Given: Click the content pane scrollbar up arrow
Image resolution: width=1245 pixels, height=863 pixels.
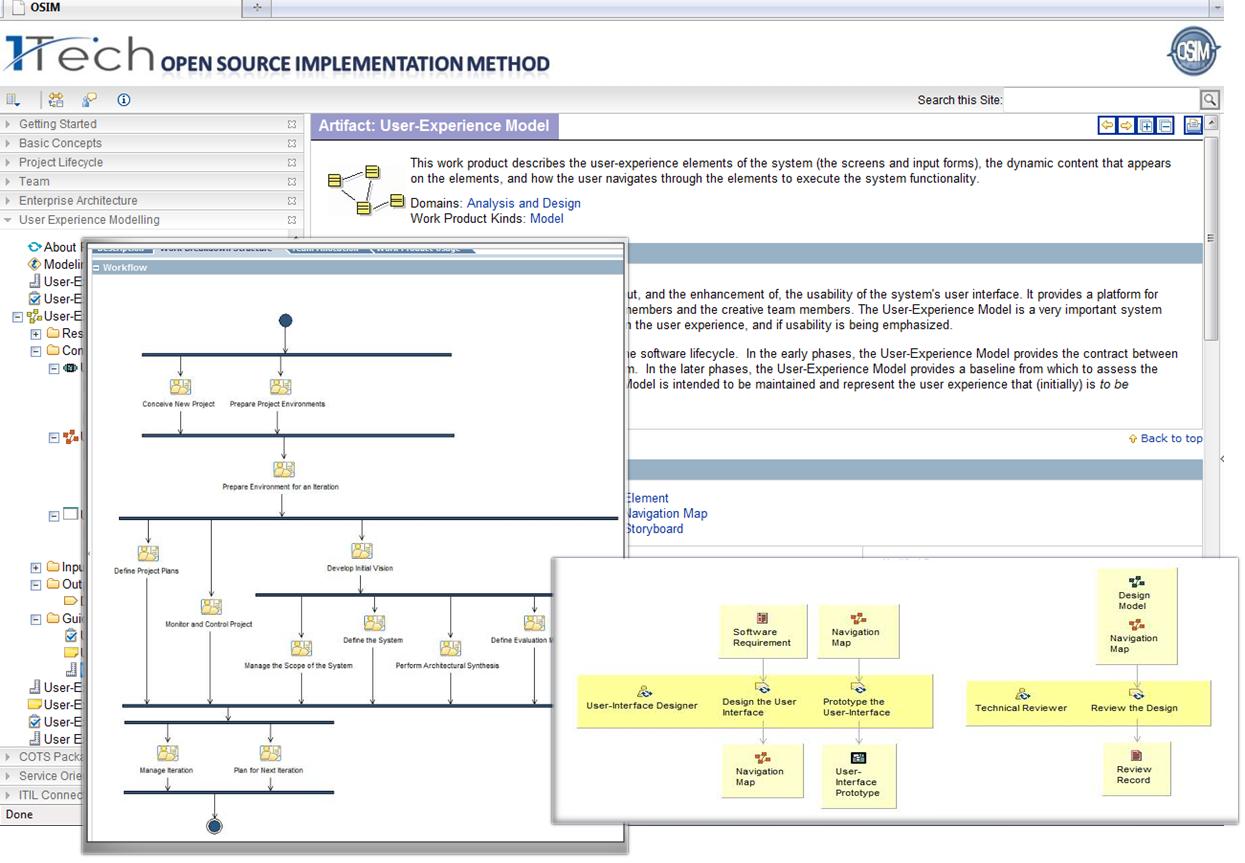Looking at the screenshot, I should click(1211, 123).
